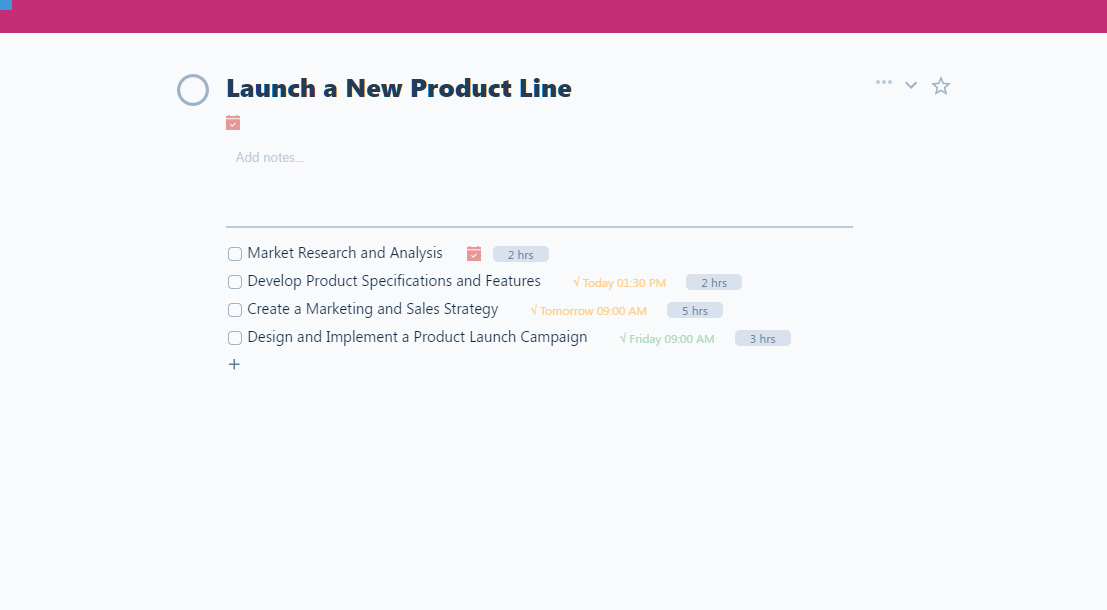1107x610 pixels.
Task: Check Develop Product Specifications and Features checkbox
Action: (x=235, y=282)
